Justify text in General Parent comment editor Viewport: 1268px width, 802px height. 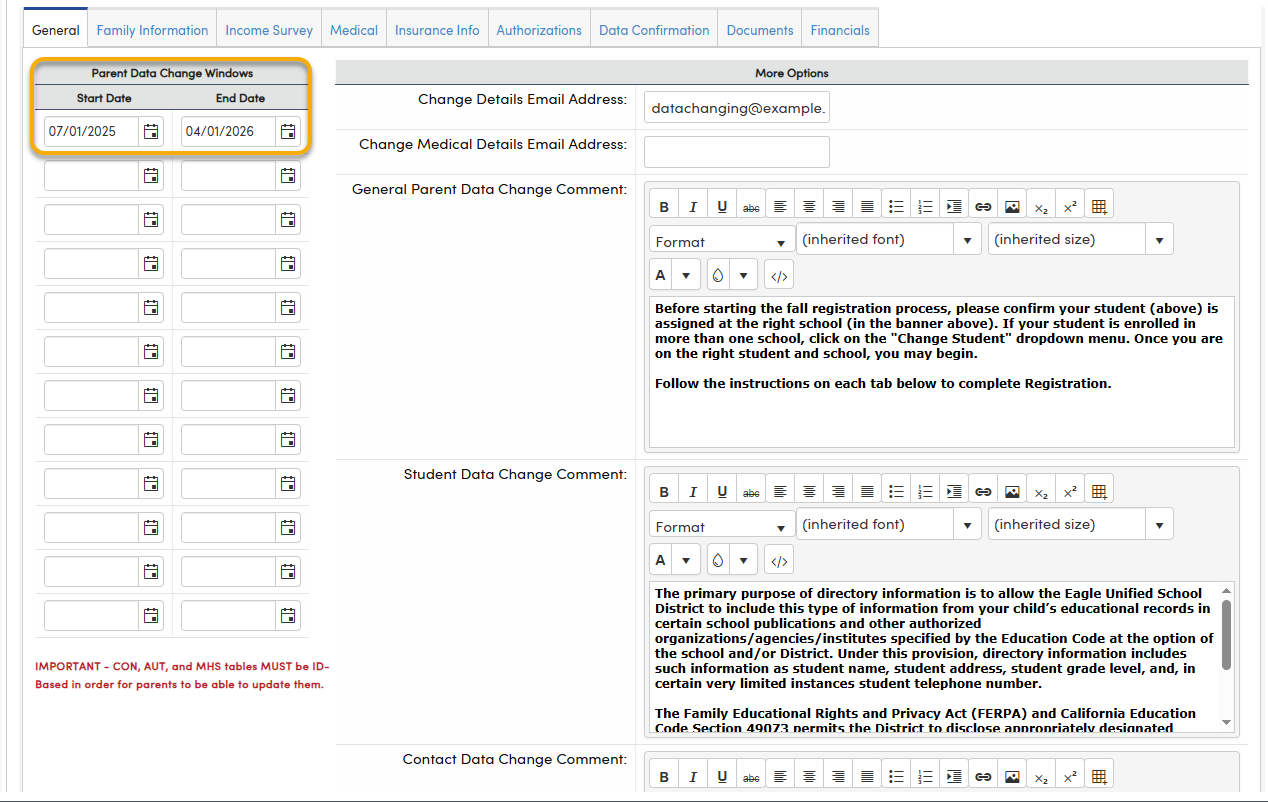(867, 206)
